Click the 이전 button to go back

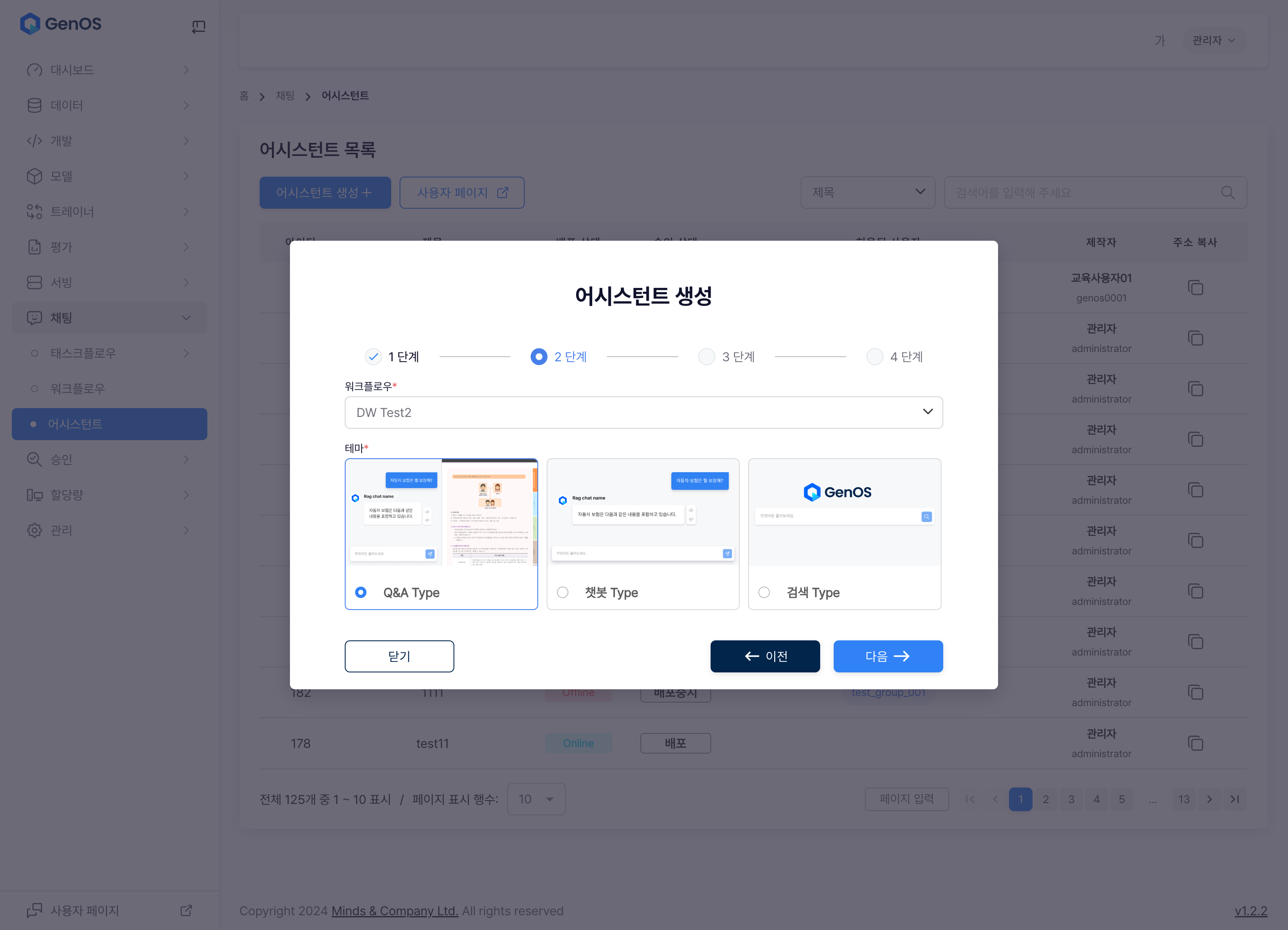pyautogui.click(x=765, y=656)
